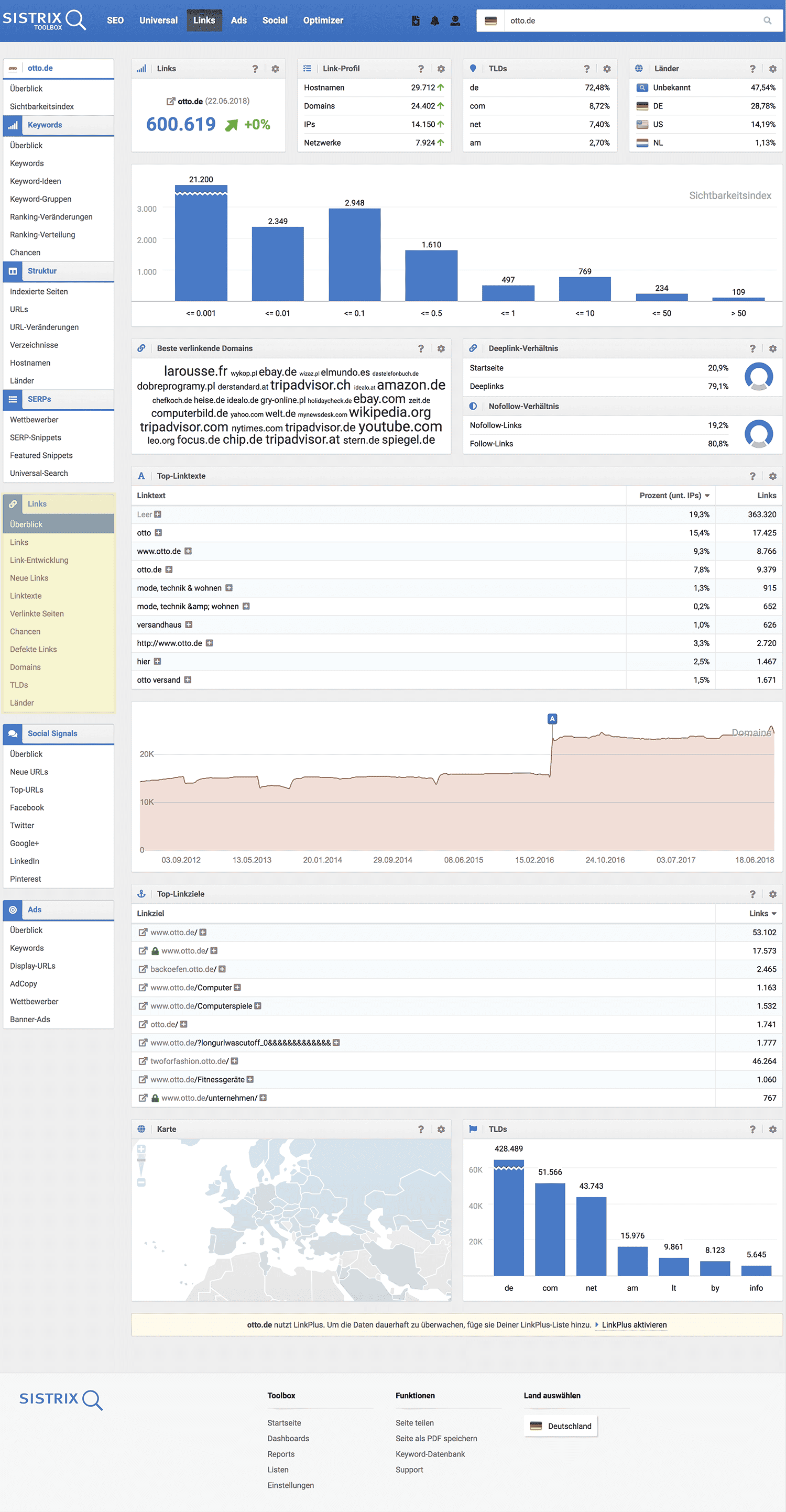This screenshot has width=786, height=1512.
Task: Open Banner-Ads in Ads sidebar
Action: (30, 1019)
